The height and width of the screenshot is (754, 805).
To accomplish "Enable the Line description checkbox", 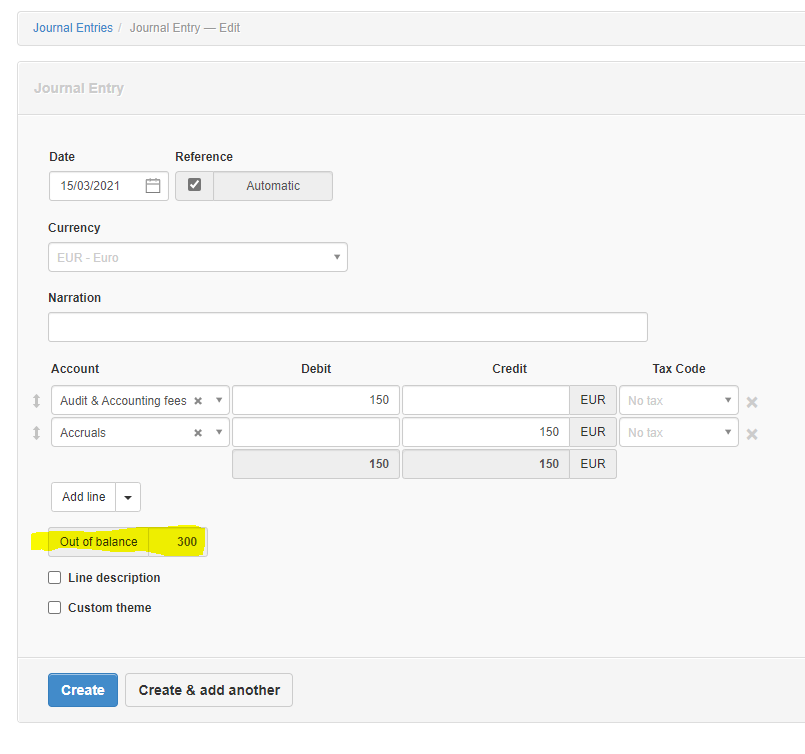I will [54, 577].
